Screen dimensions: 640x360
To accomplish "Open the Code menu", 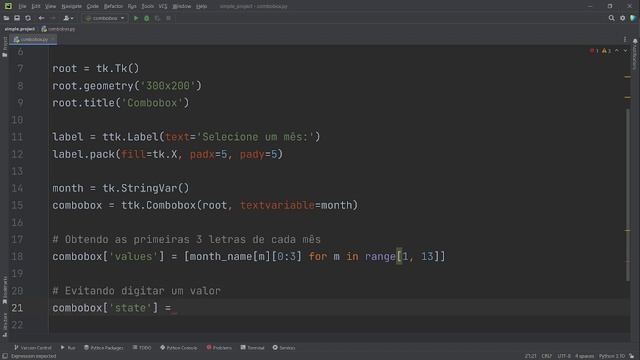I will [x=93, y=6].
